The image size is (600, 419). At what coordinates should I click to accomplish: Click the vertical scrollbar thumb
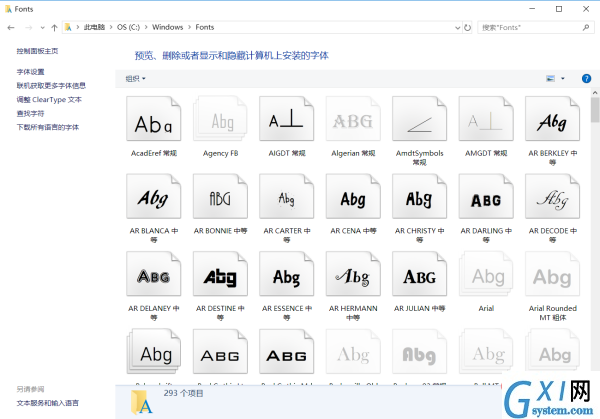595,110
